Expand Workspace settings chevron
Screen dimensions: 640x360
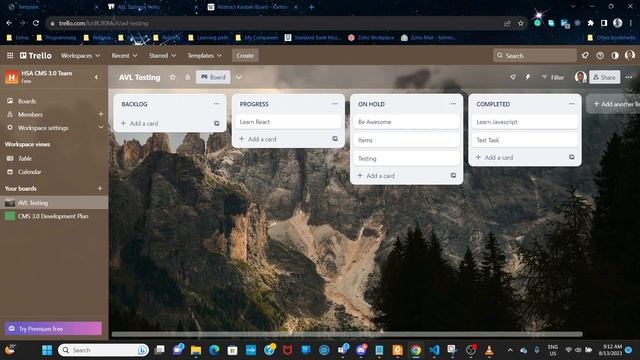point(100,127)
